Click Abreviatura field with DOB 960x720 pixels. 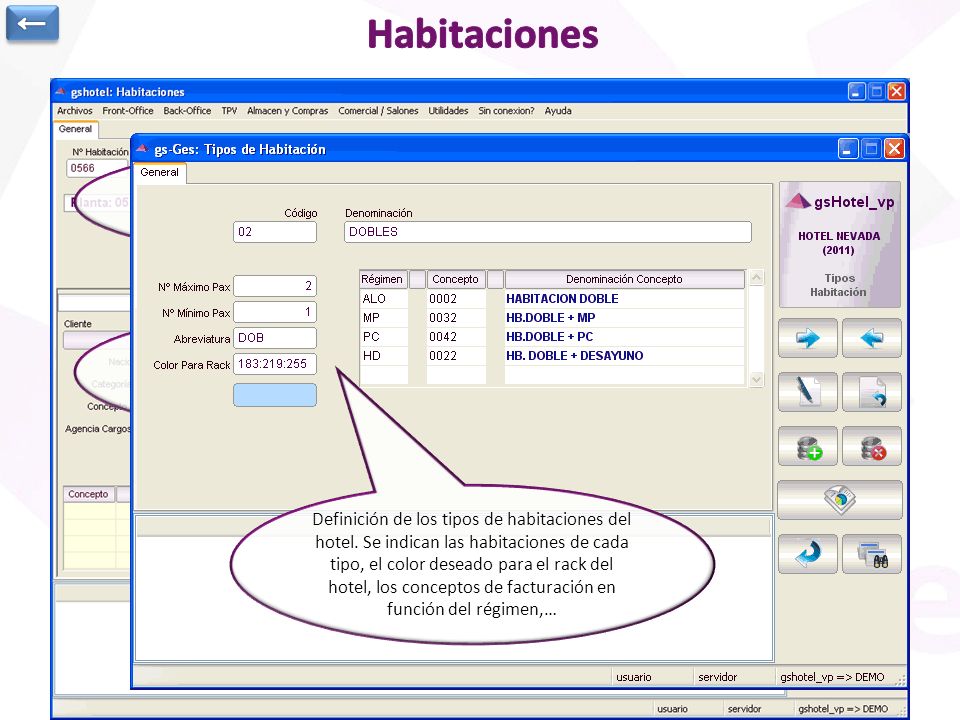(x=275, y=338)
